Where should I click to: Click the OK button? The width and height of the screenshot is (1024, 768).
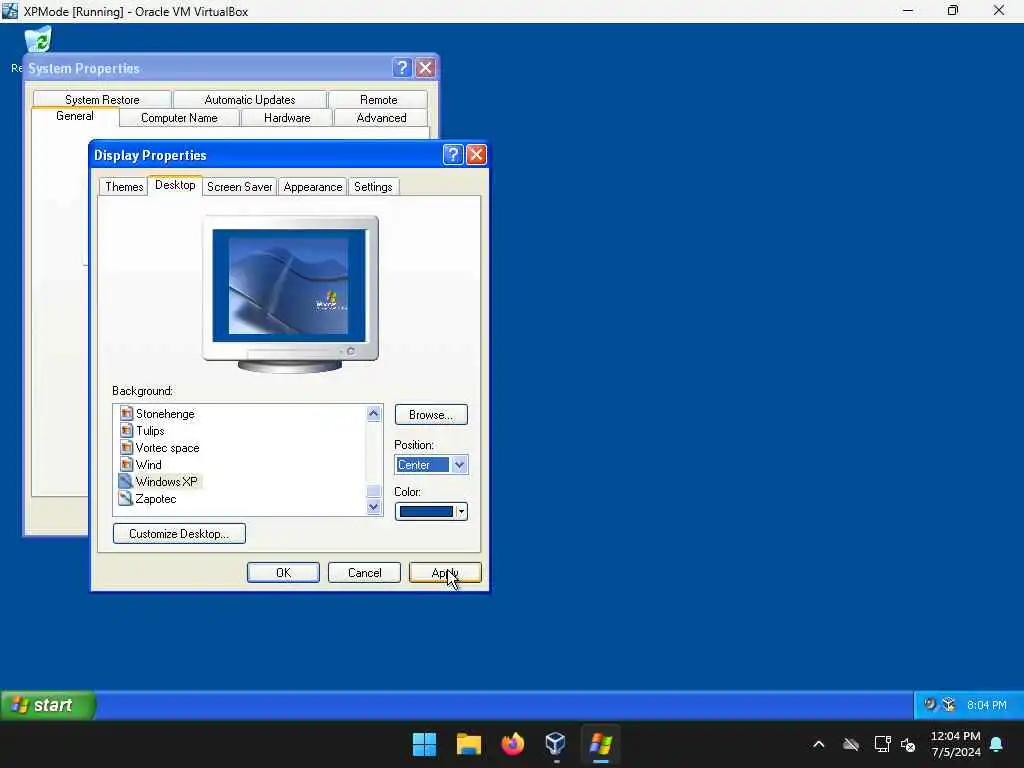pyautogui.click(x=283, y=573)
